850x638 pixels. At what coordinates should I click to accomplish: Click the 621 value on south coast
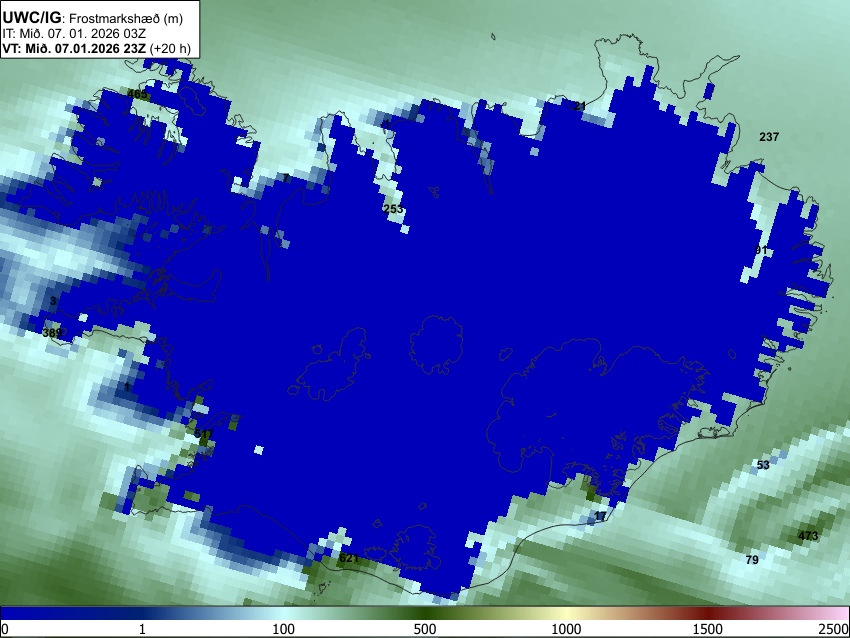click(x=348, y=558)
